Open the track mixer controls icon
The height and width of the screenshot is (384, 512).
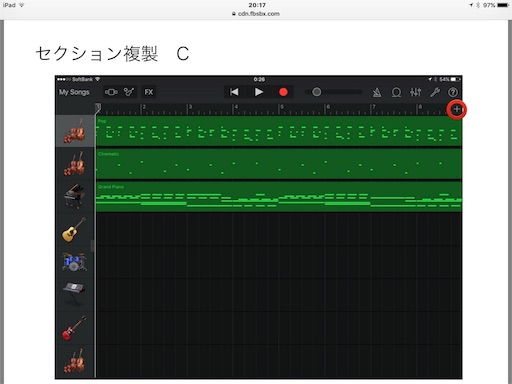[x=416, y=92]
